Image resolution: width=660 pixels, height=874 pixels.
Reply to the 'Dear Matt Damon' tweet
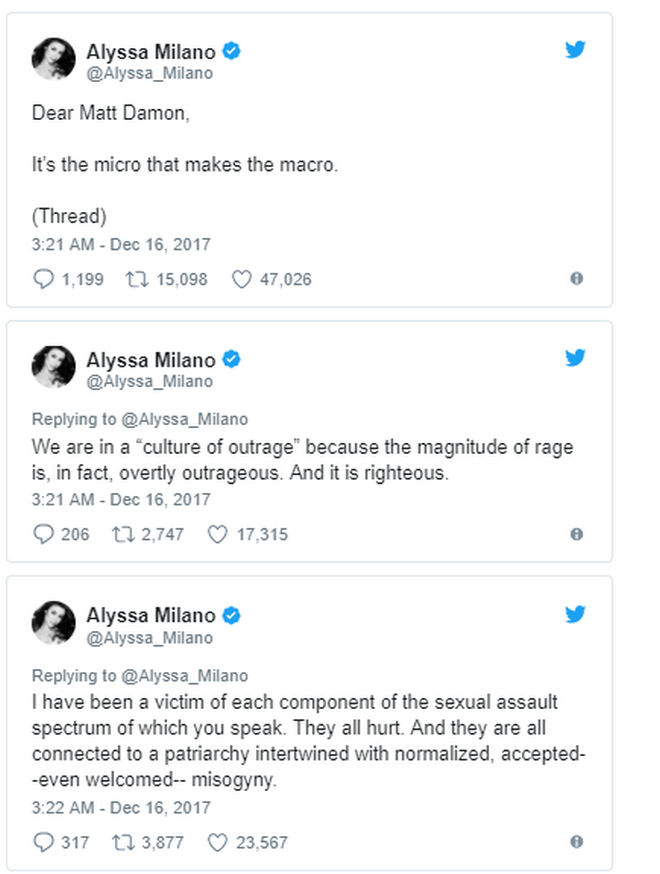44,280
